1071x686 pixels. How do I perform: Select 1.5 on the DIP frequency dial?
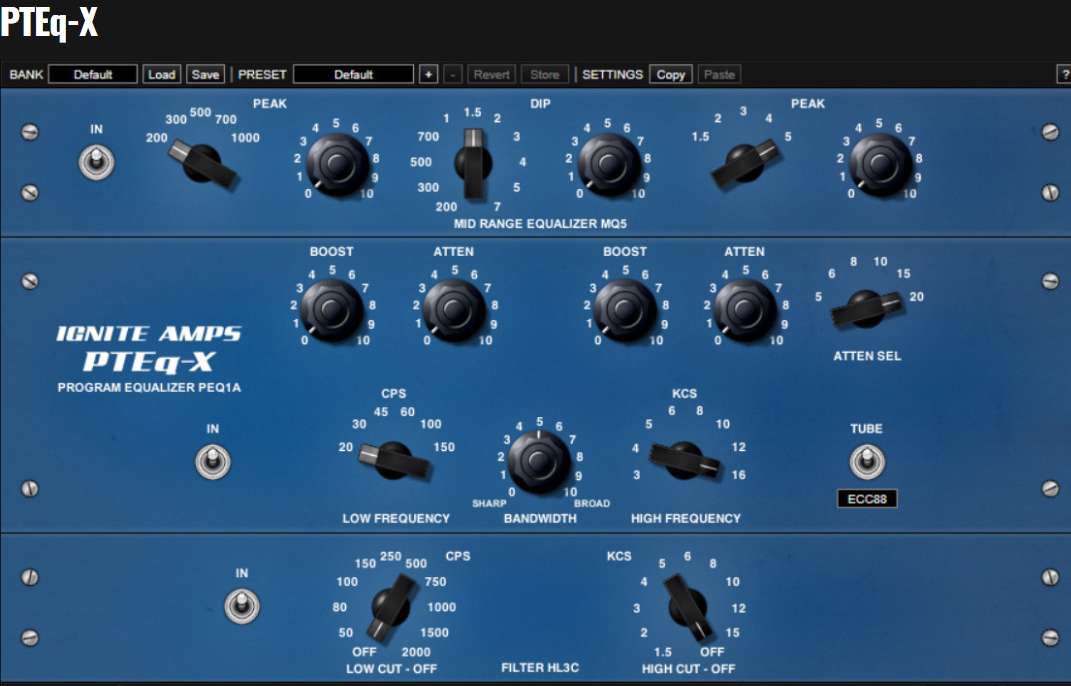click(x=472, y=112)
